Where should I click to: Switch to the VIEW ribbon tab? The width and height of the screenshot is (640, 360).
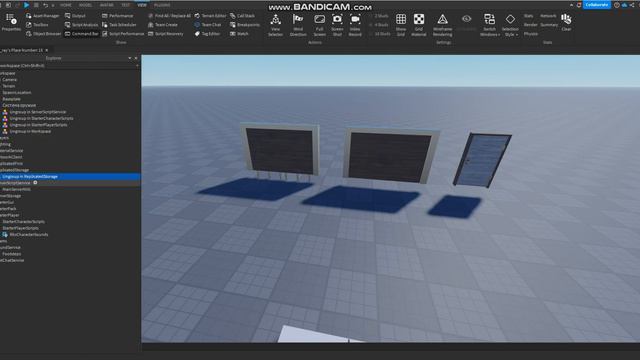pos(142,5)
